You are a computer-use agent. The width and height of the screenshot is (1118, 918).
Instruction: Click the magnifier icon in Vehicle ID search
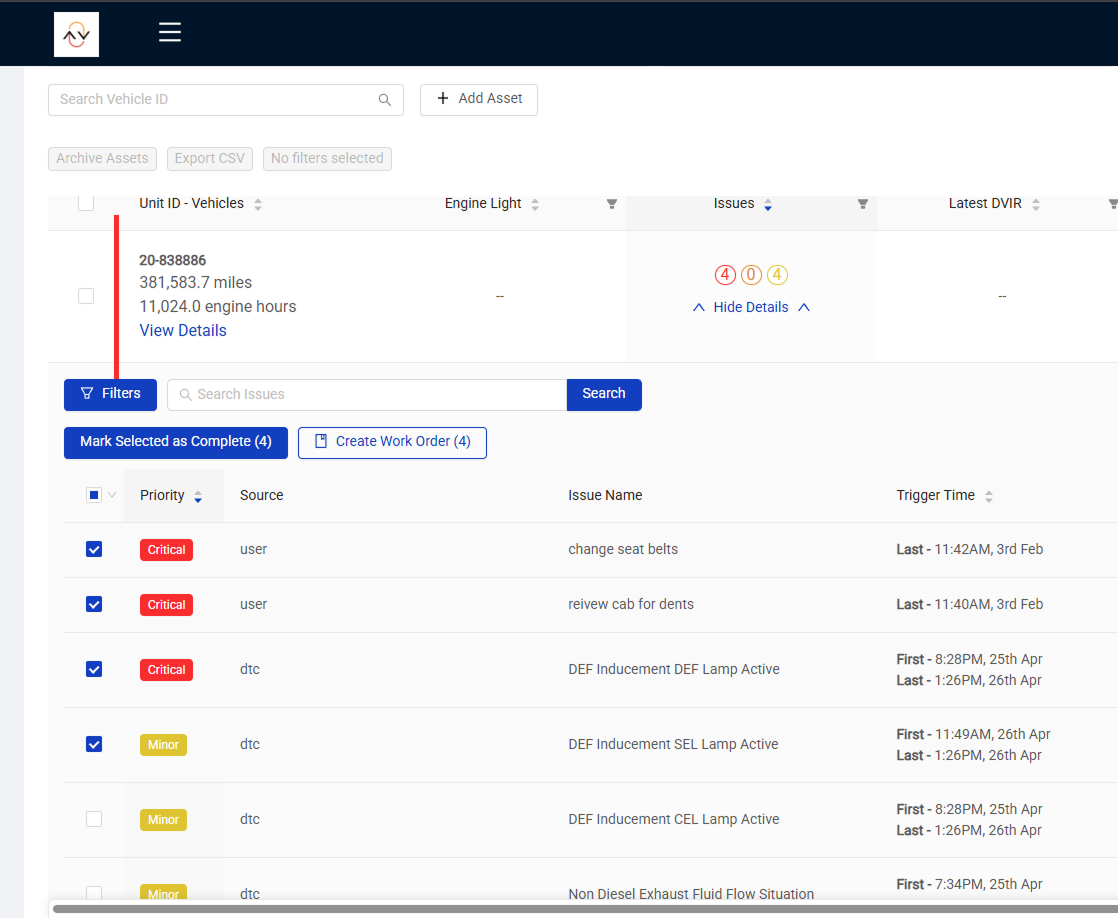pyautogui.click(x=384, y=100)
